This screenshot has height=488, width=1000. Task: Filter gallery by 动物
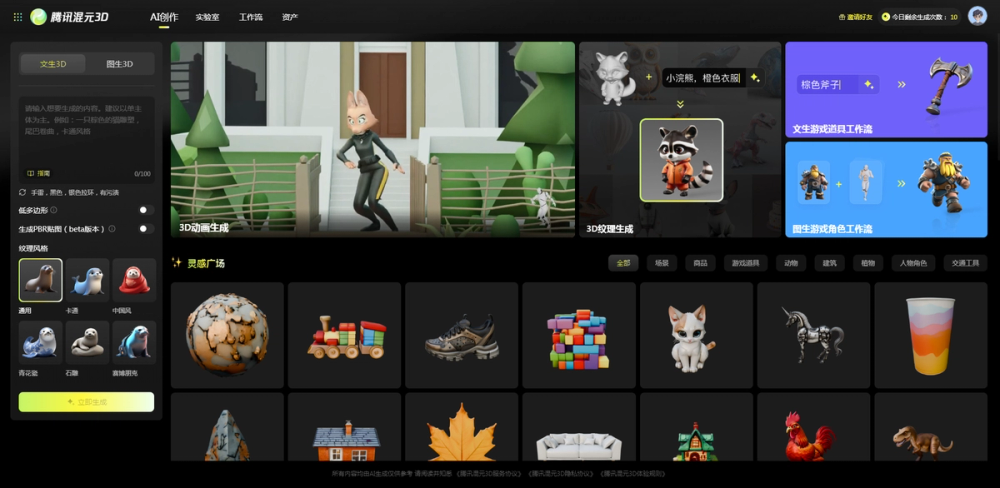[791, 263]
